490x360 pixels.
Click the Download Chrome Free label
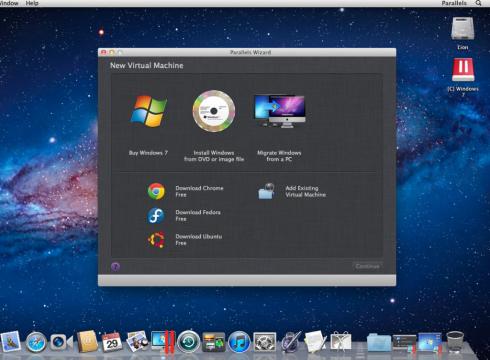[199, 191]
